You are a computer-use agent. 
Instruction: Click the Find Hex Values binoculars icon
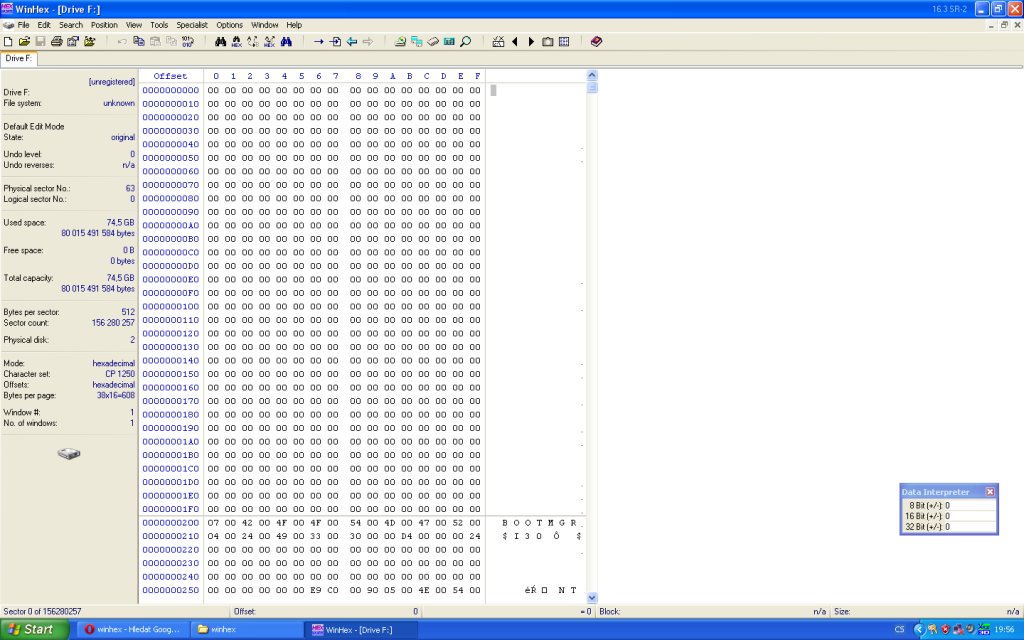(237, 41)
